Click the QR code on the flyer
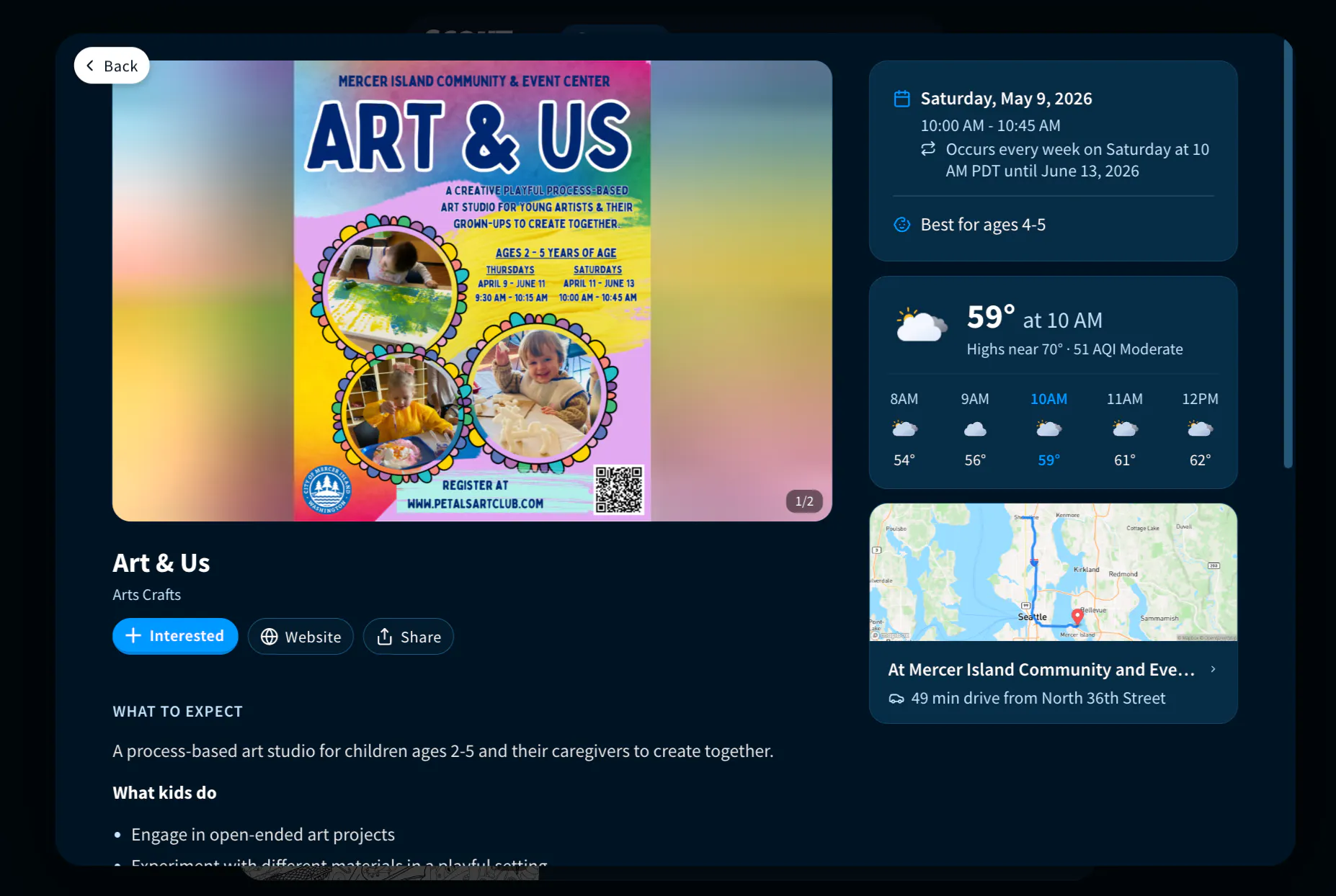This screenshot has height=896, width=1336. 619,490
